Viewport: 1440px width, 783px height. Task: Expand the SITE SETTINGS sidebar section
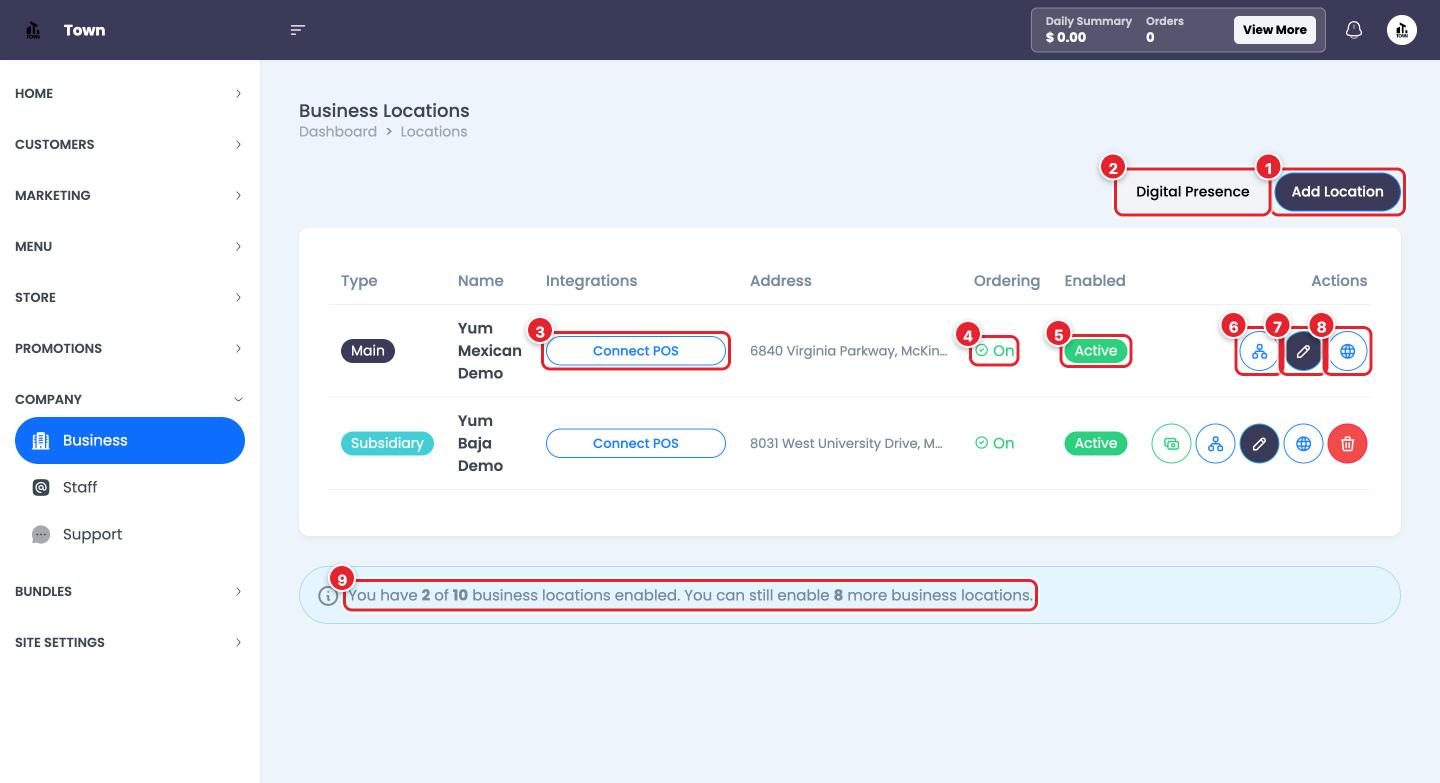tap(129, 642)
